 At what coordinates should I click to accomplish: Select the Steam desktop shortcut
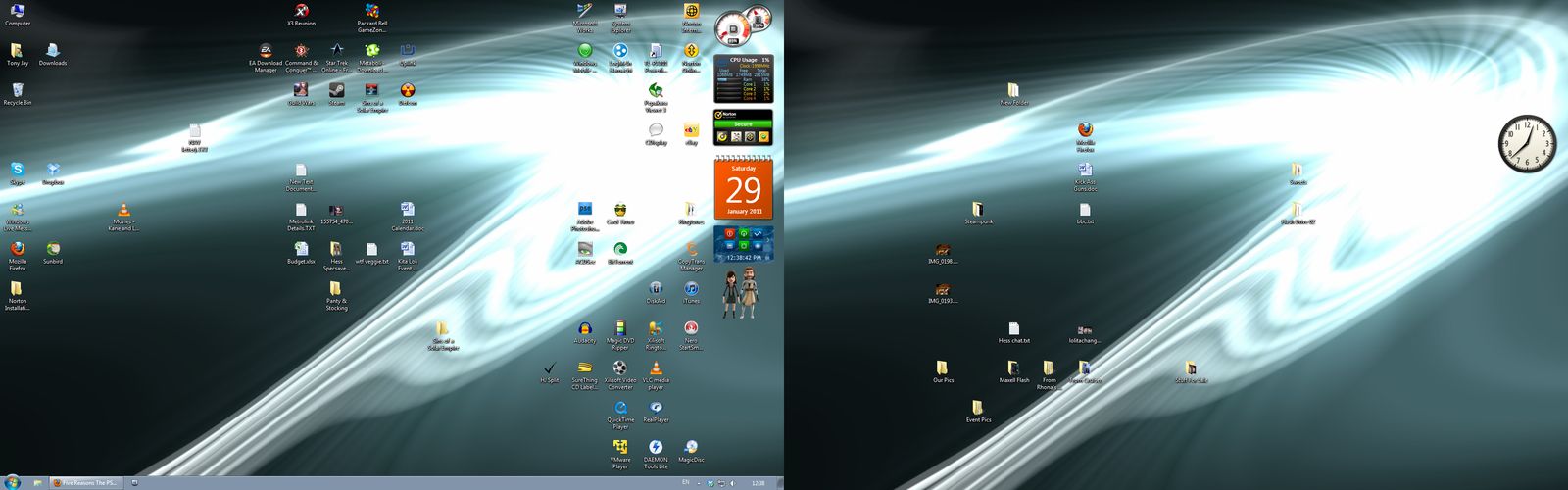[x=336, y=94]
